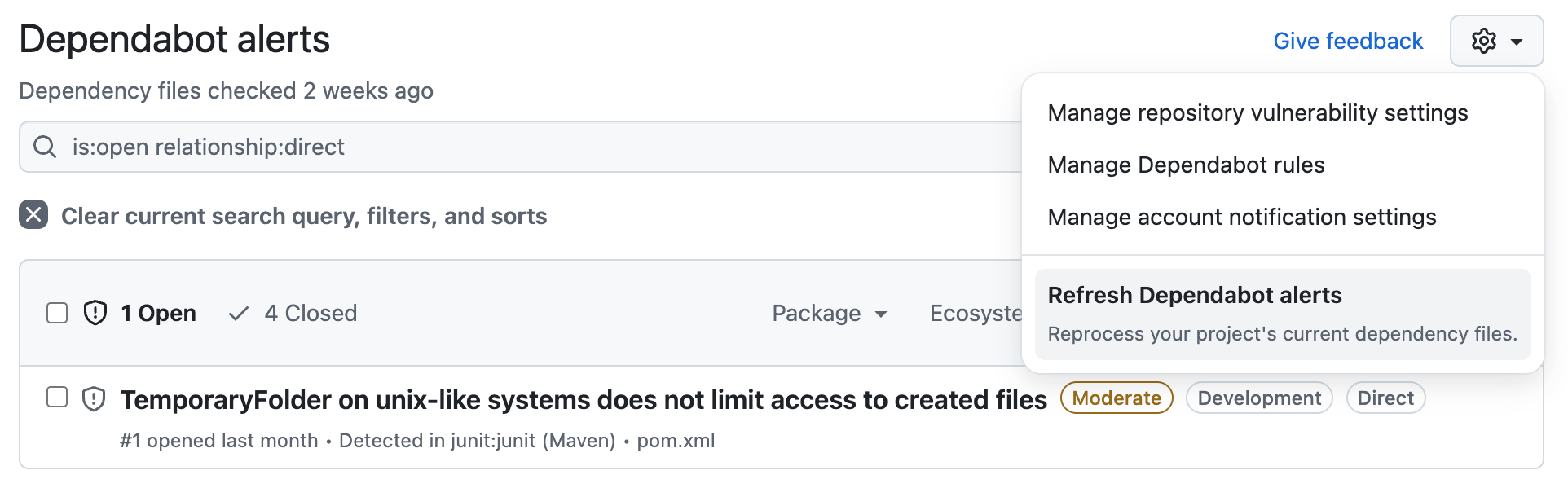Select Manage repository vulnerability settings
The width and height of the screenshot is (1568, 497).
pyautogui.click(x=1257, y=112)
